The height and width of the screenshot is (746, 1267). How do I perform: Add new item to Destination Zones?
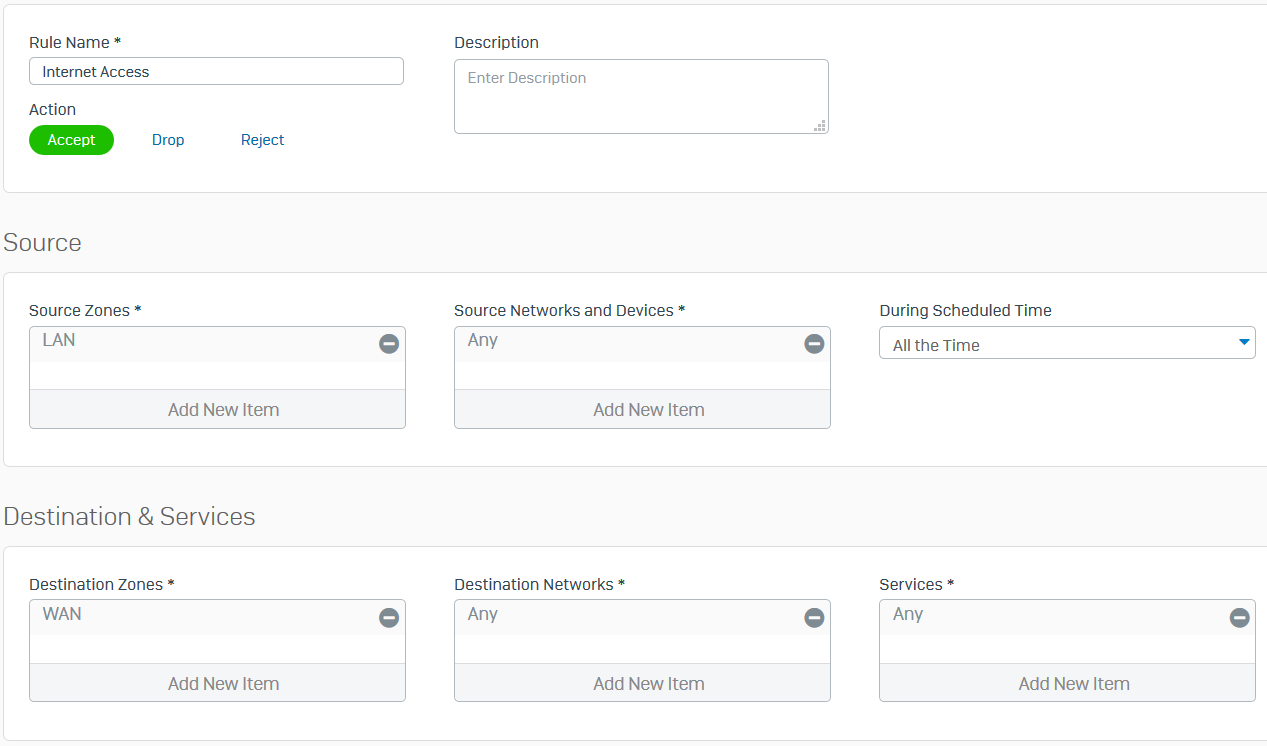tap(222, 683)
